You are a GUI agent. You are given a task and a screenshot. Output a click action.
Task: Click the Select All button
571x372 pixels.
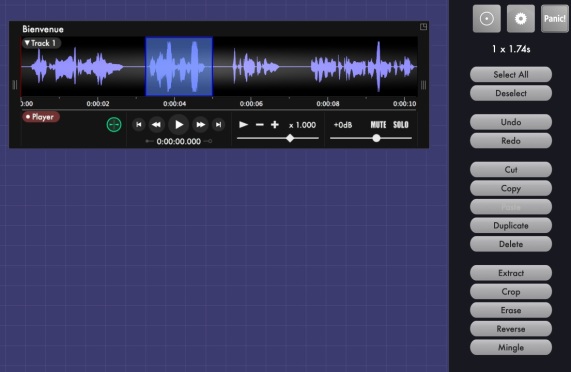coord(511,75)
